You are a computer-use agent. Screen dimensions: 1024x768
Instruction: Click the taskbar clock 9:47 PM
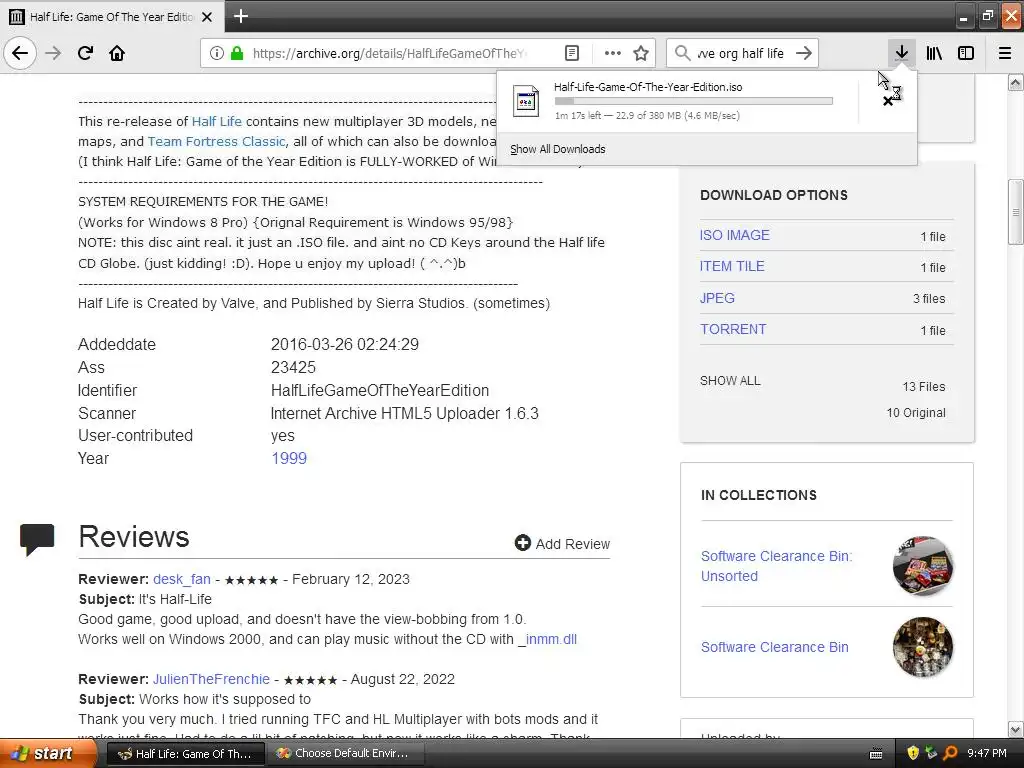(986, 753)
